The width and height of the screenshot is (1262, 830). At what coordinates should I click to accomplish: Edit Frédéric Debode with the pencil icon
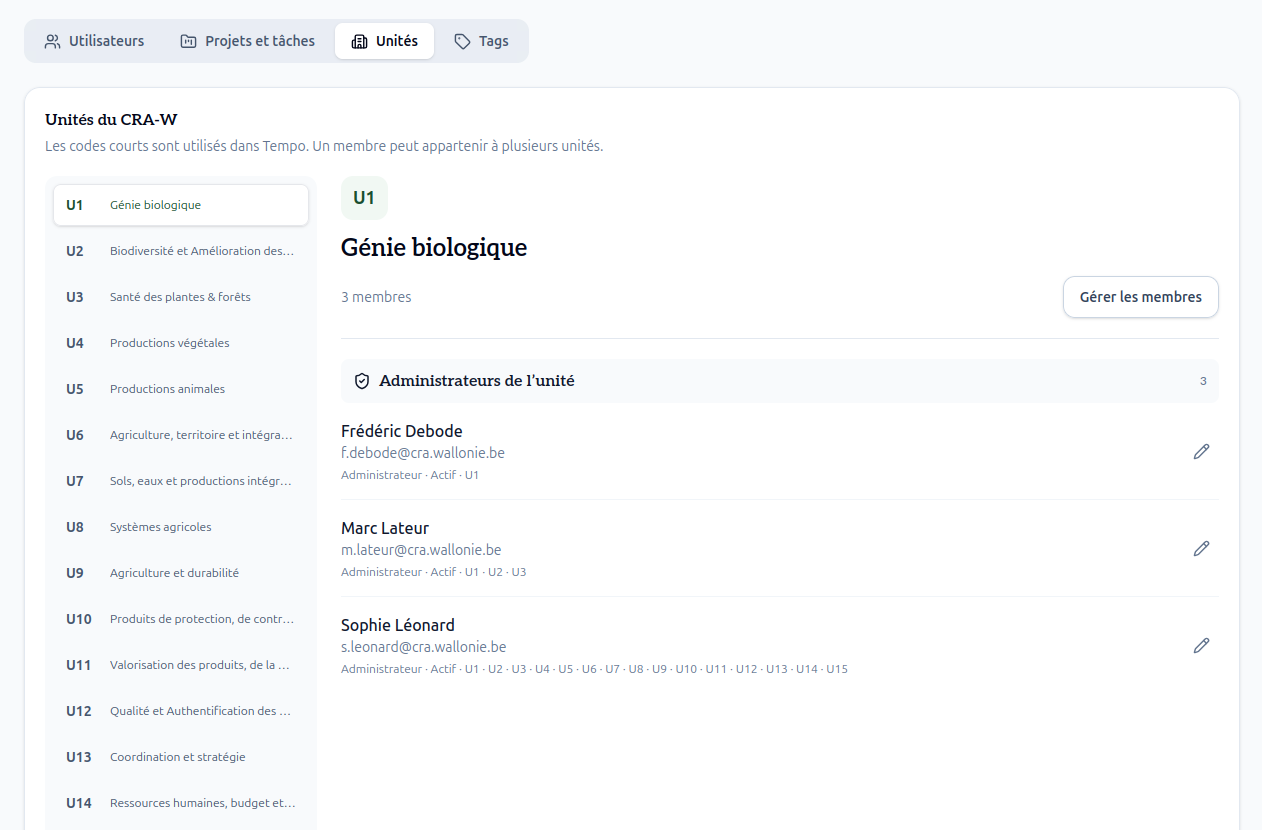tap(1201, 452)
